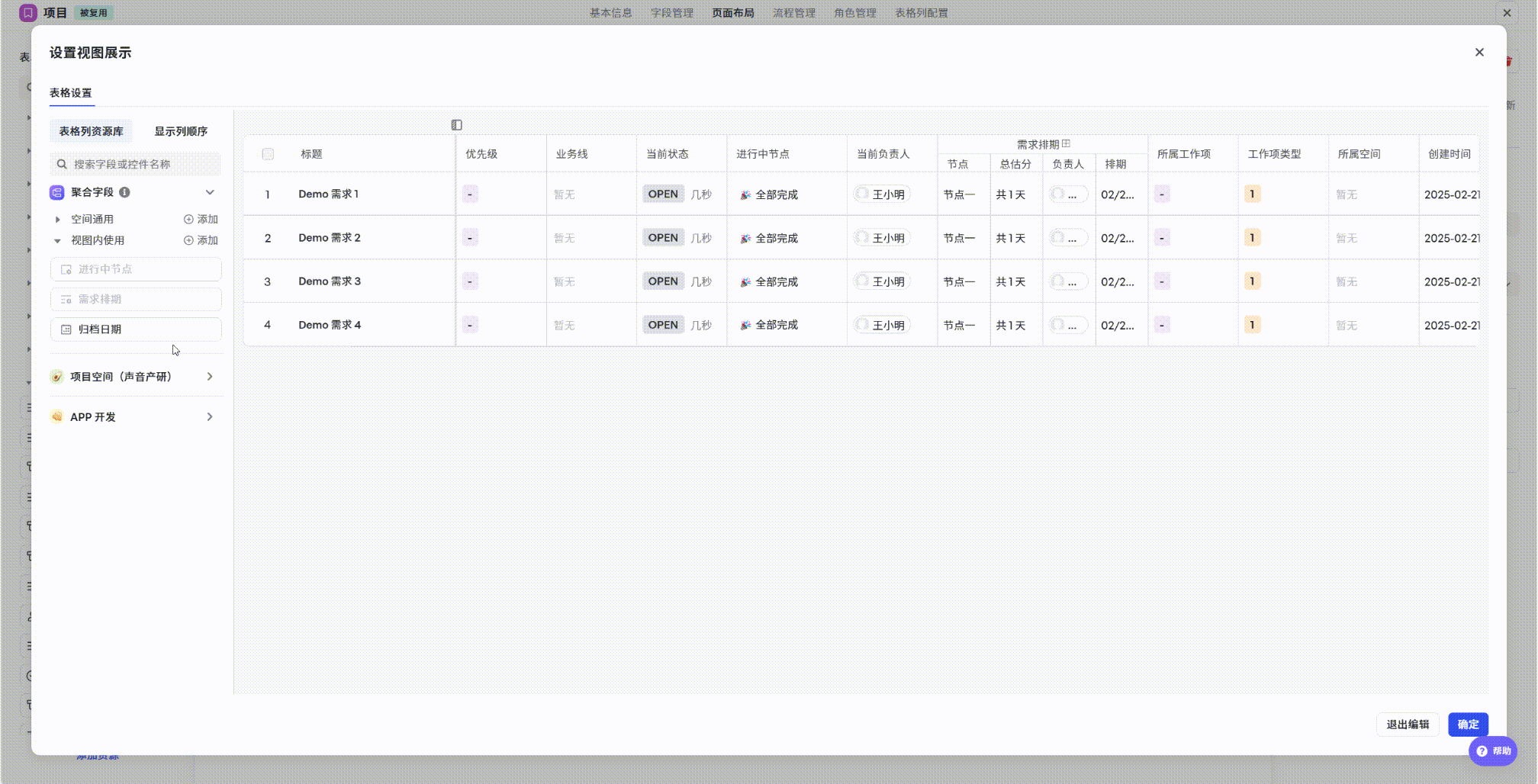Click the 帮助 floating button

point(1493,751)
